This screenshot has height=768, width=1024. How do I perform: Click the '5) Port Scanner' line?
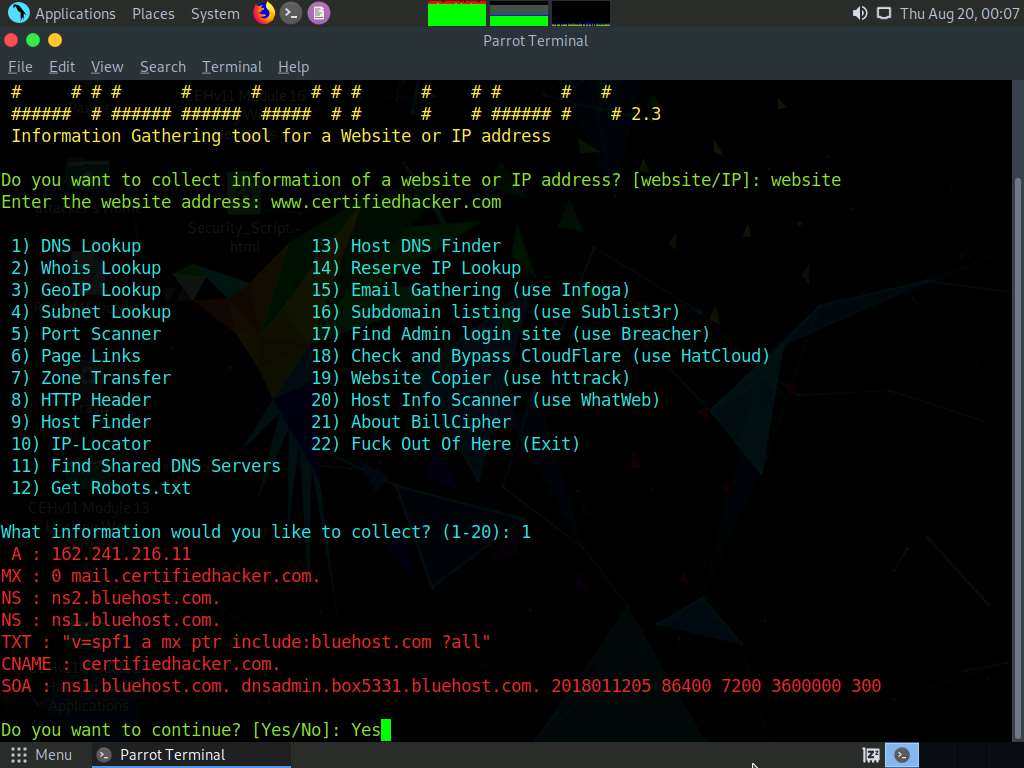pos(86,334)
